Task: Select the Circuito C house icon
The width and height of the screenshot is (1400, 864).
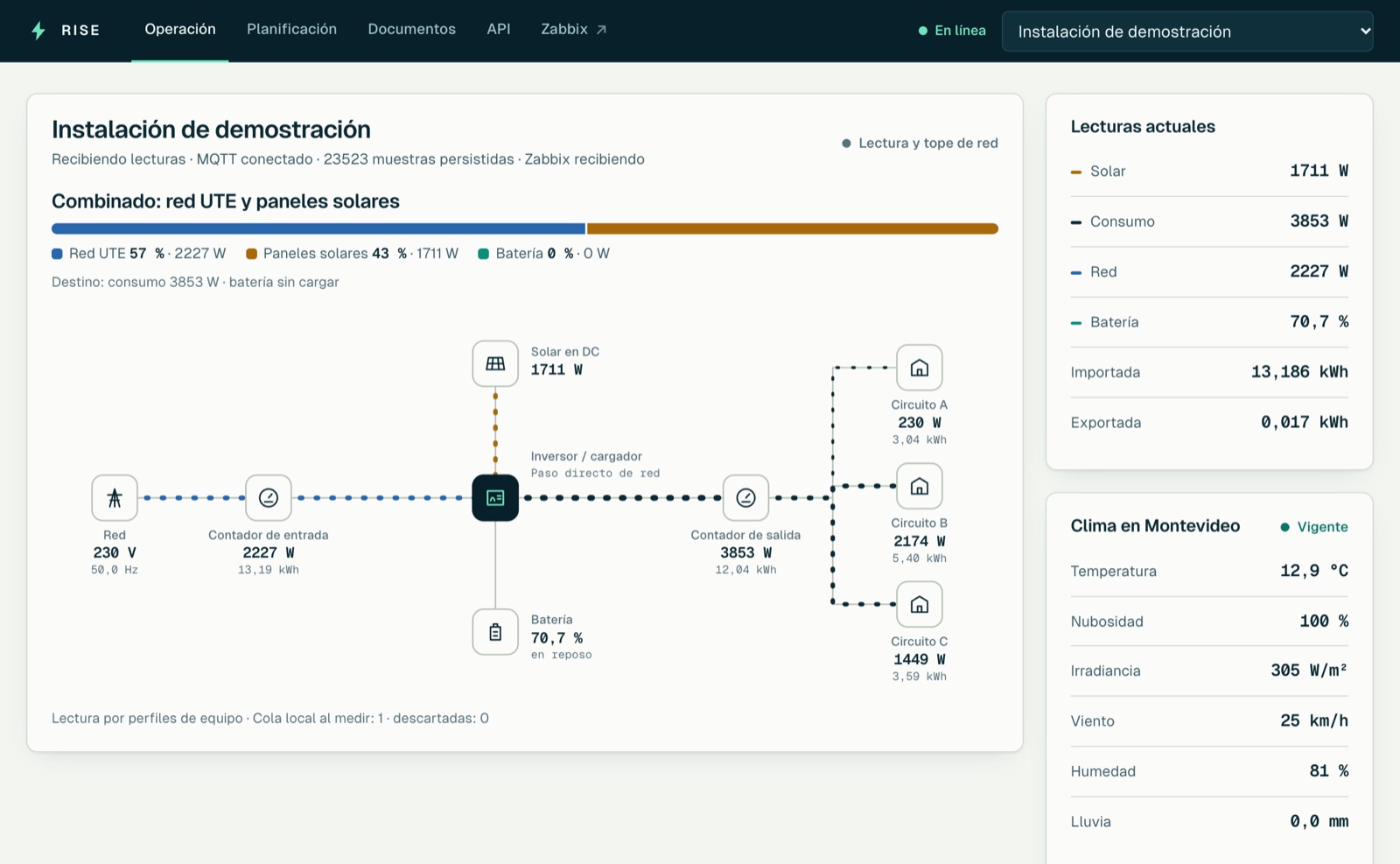Action: 920,604
